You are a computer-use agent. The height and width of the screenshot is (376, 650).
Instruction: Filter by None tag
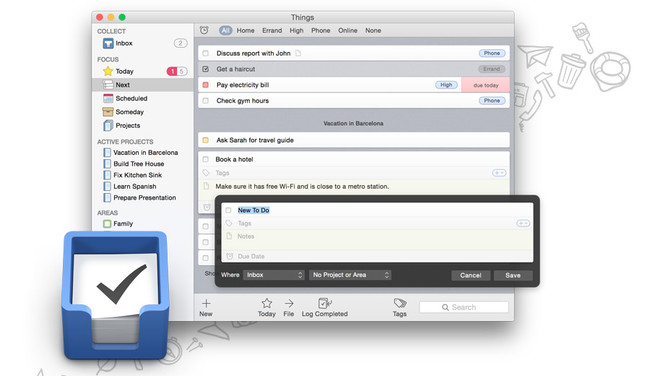pos(373,30)
